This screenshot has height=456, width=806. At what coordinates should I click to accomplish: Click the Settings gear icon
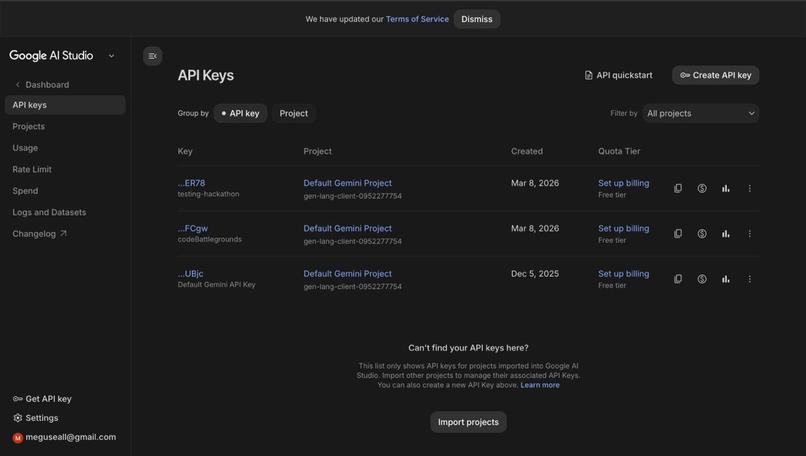click(17, 418)
